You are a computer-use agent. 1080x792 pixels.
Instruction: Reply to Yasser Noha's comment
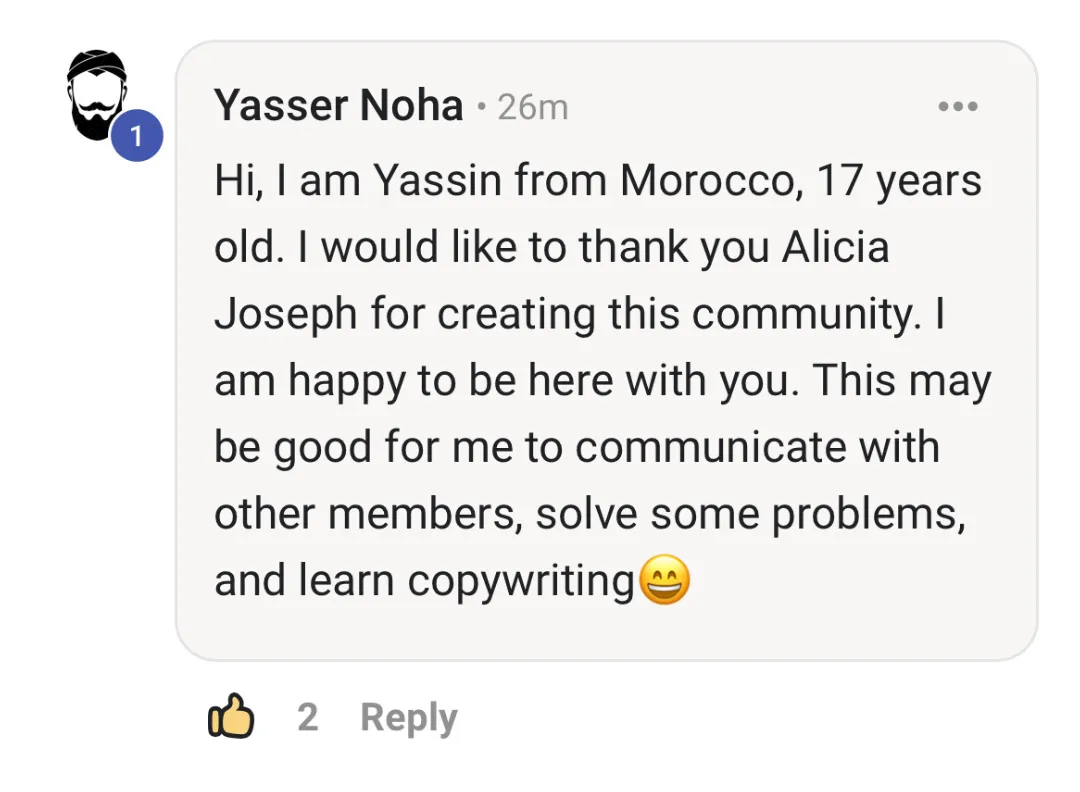408,718
